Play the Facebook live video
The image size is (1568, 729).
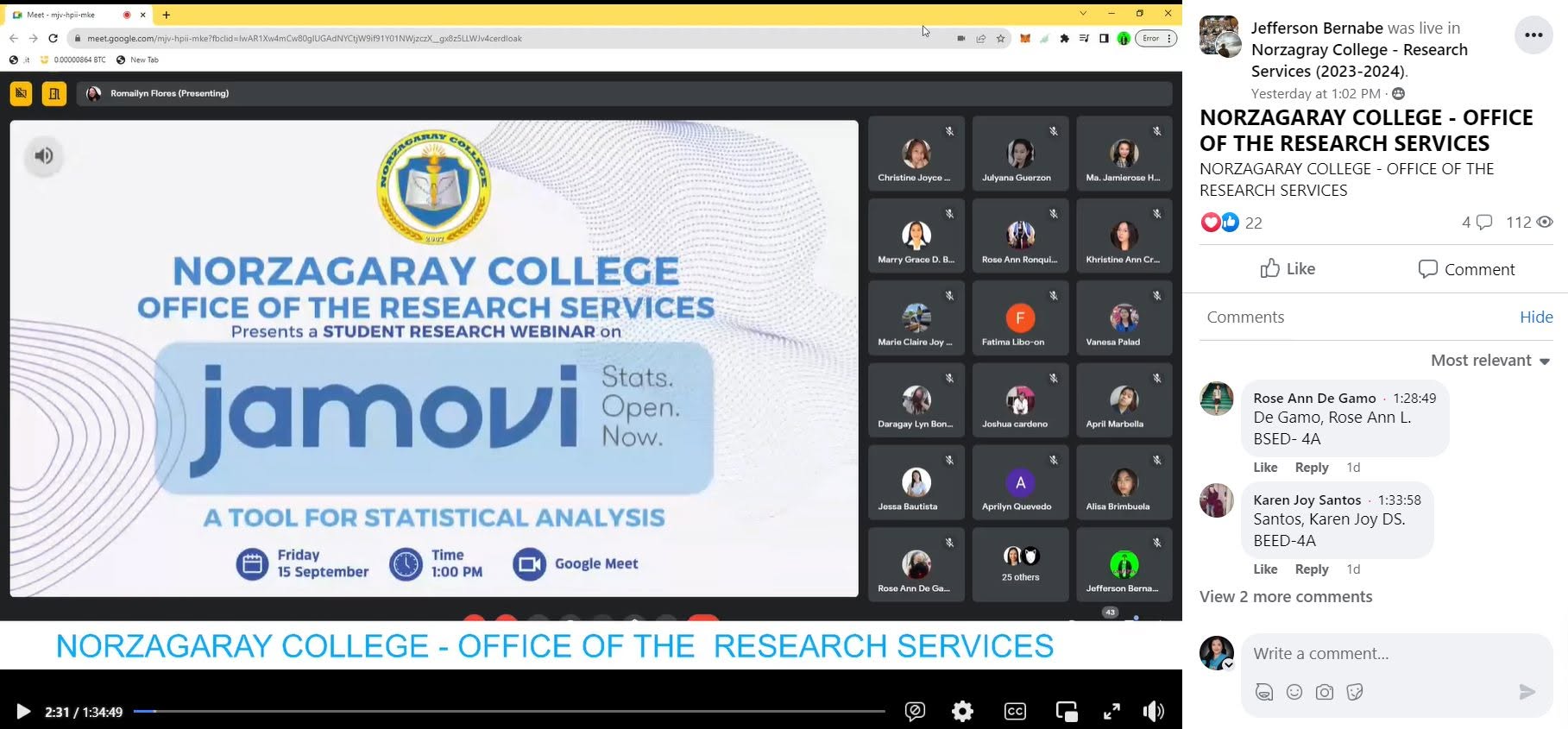coord(23,712)
